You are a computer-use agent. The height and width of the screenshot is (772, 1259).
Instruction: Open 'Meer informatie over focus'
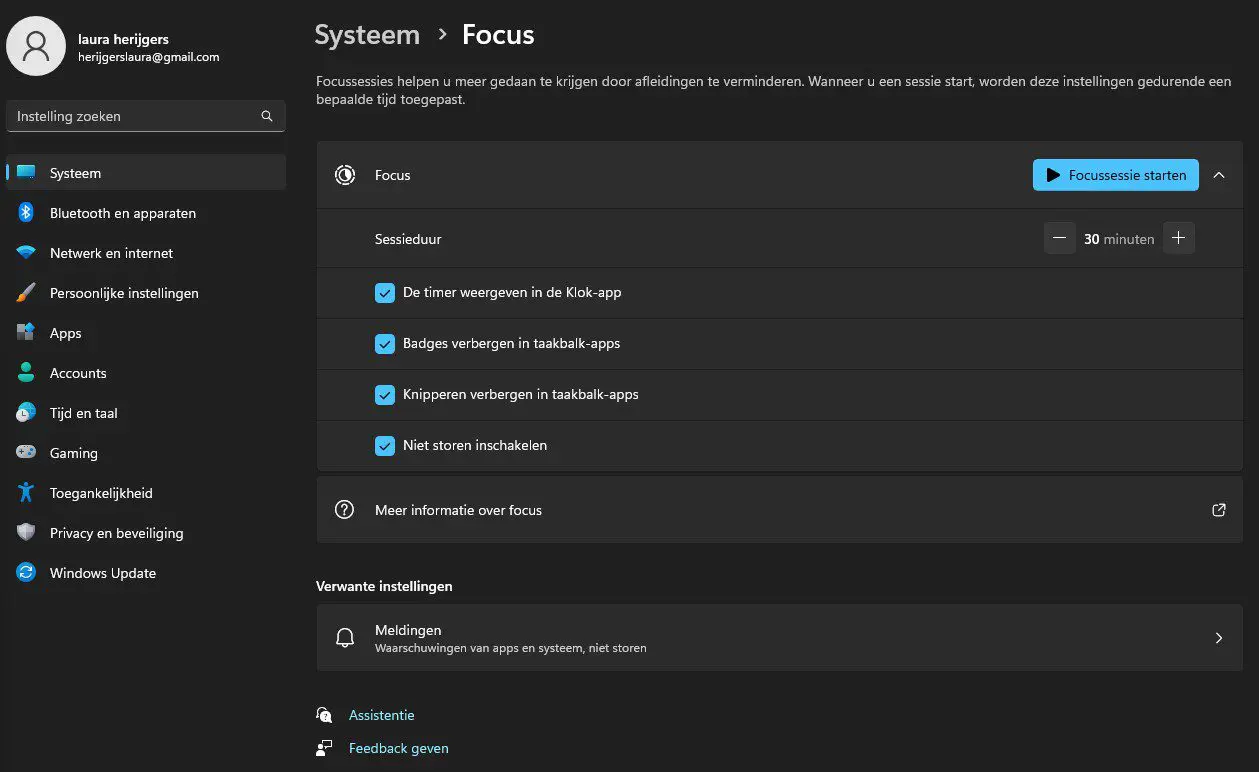[779, 510]
